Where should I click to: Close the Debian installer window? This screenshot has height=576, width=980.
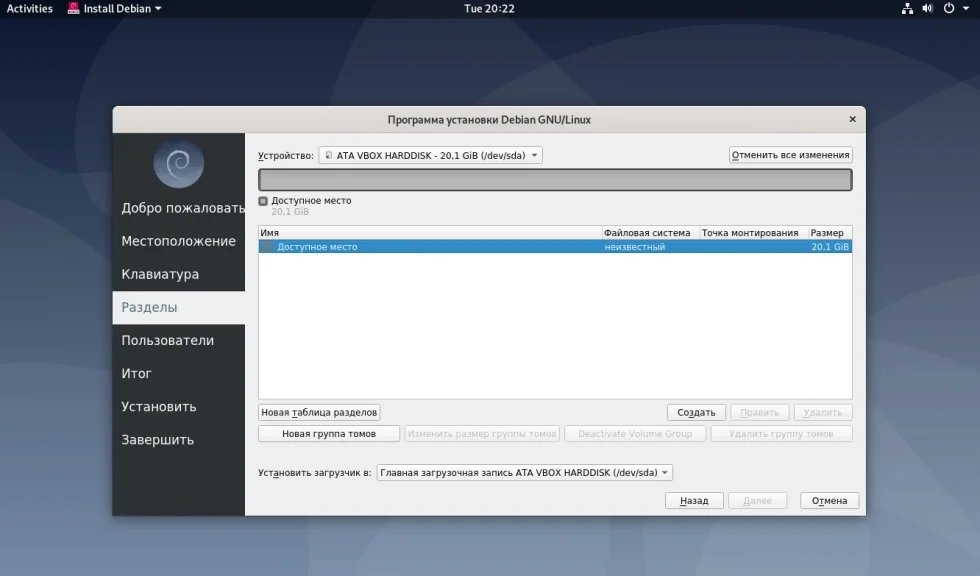pyautogui.click(x=852, y=119)
